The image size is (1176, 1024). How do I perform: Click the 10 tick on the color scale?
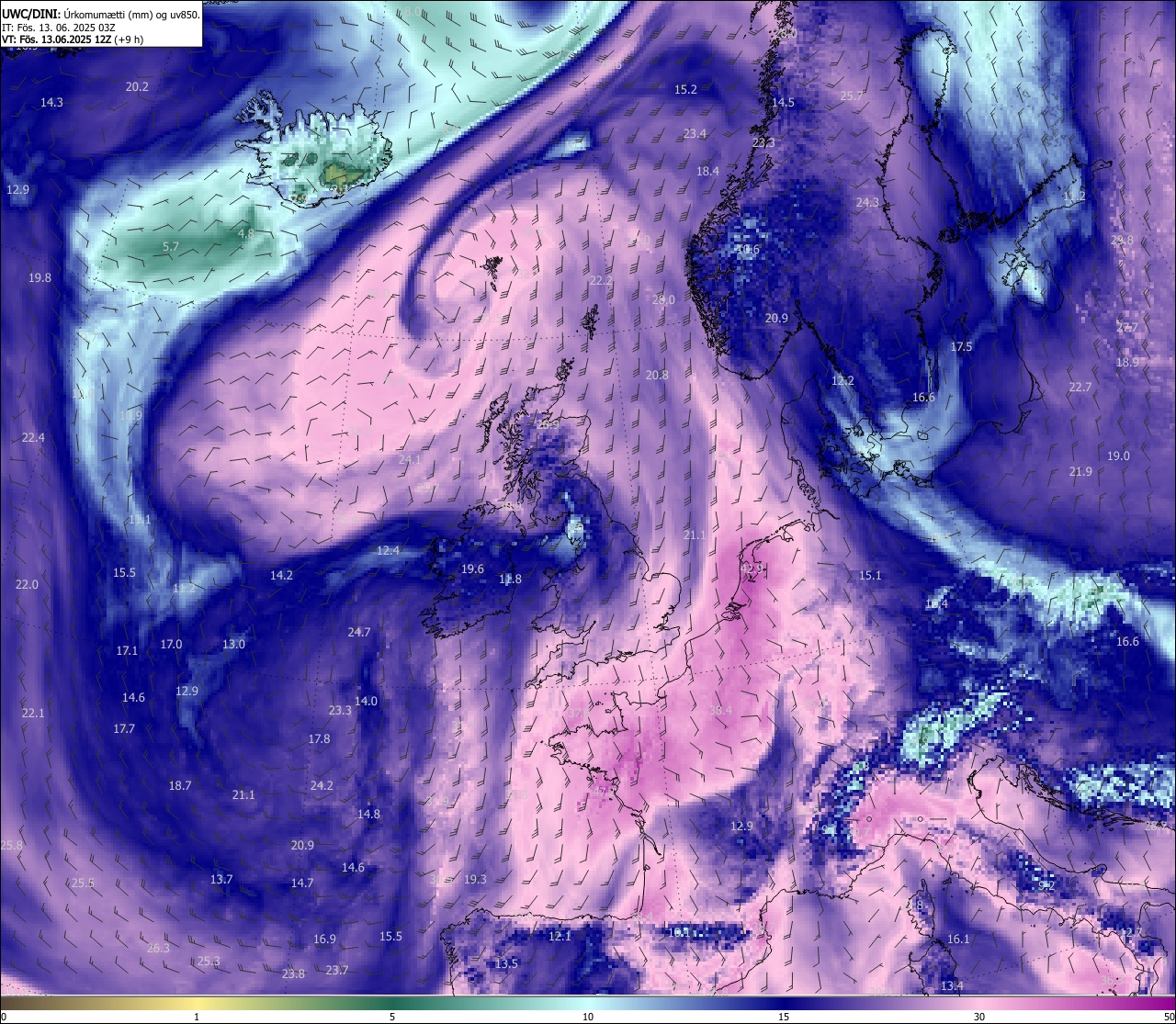pos(588,1017)
